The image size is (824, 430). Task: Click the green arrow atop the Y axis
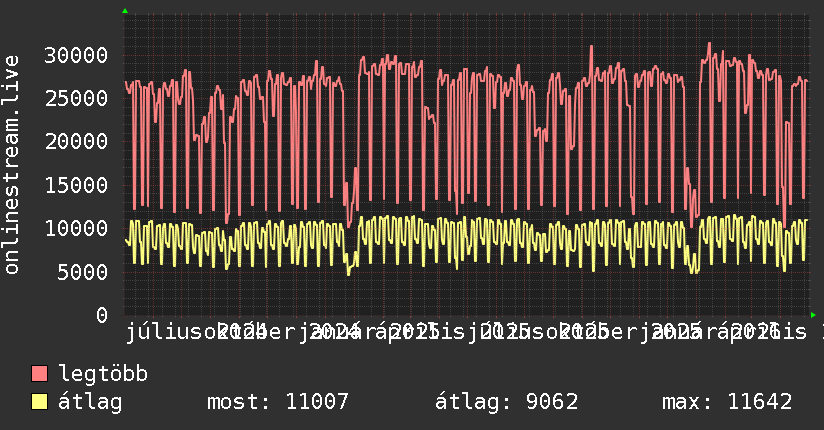coord(124,11)
